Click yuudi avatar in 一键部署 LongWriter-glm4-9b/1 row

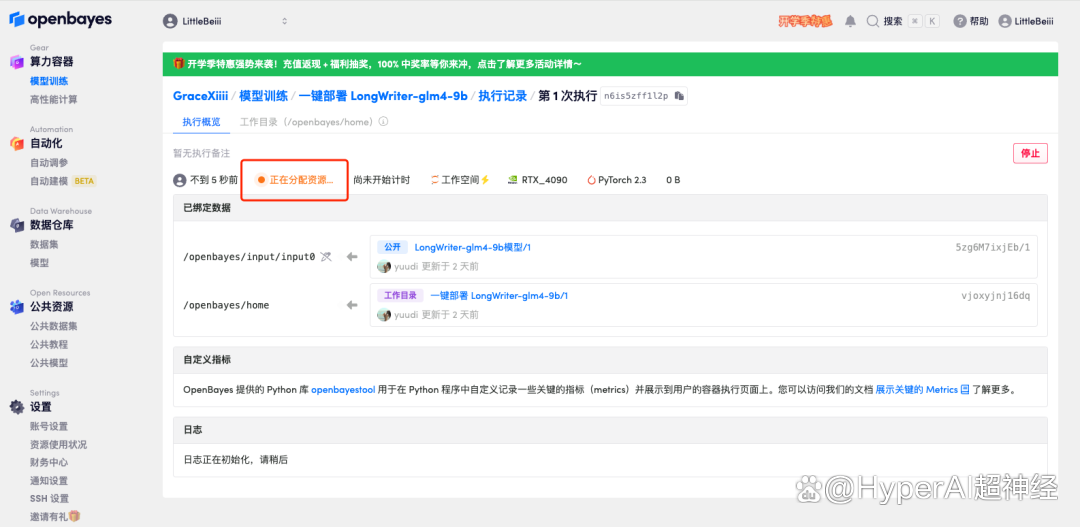384,314
